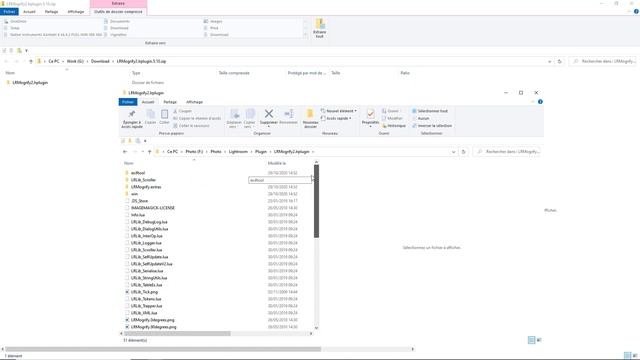Image resolution: width=640 pixels, height=360 pixels.
Task: Click the Couper cut command
Action: (x=182, y=111)
